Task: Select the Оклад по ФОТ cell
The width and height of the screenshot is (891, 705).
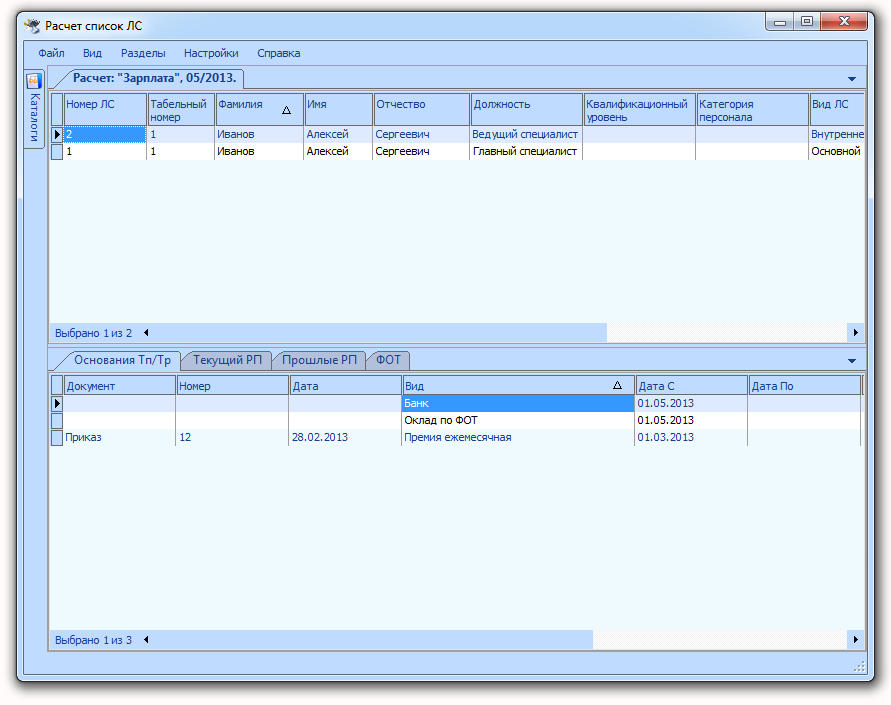Action: (518, 420)
